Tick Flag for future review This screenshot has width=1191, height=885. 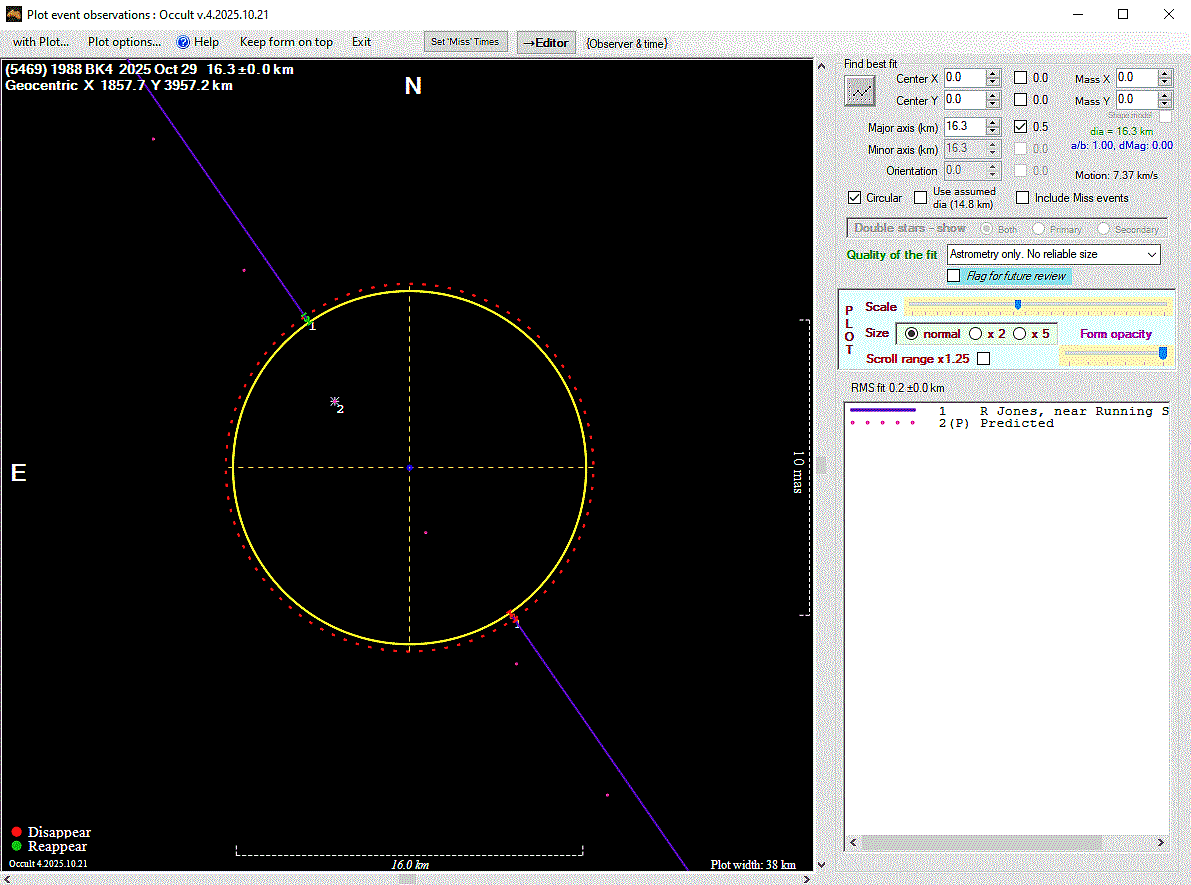954,275
